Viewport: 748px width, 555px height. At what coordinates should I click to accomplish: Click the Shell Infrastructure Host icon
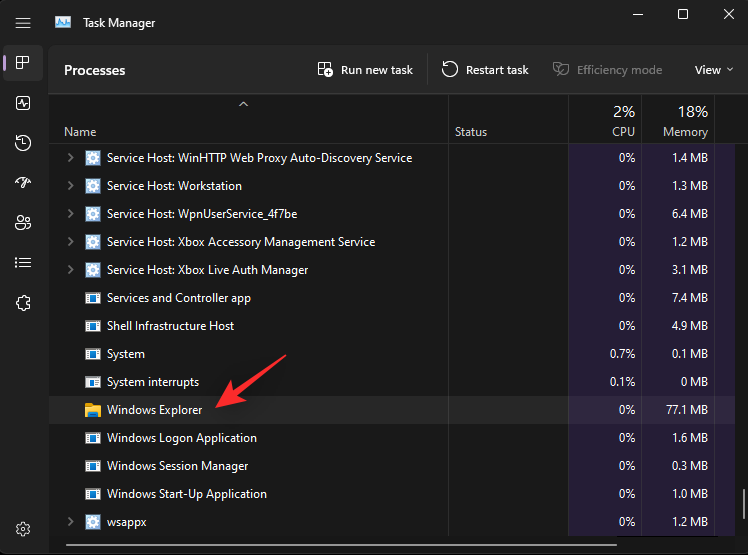pos(93,326)
